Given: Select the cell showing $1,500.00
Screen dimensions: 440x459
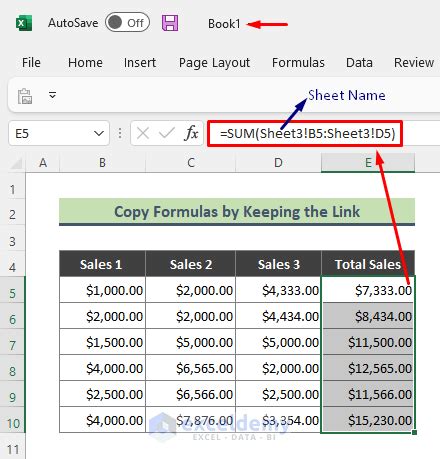Looking at the screenshot, I should point(102,342).
